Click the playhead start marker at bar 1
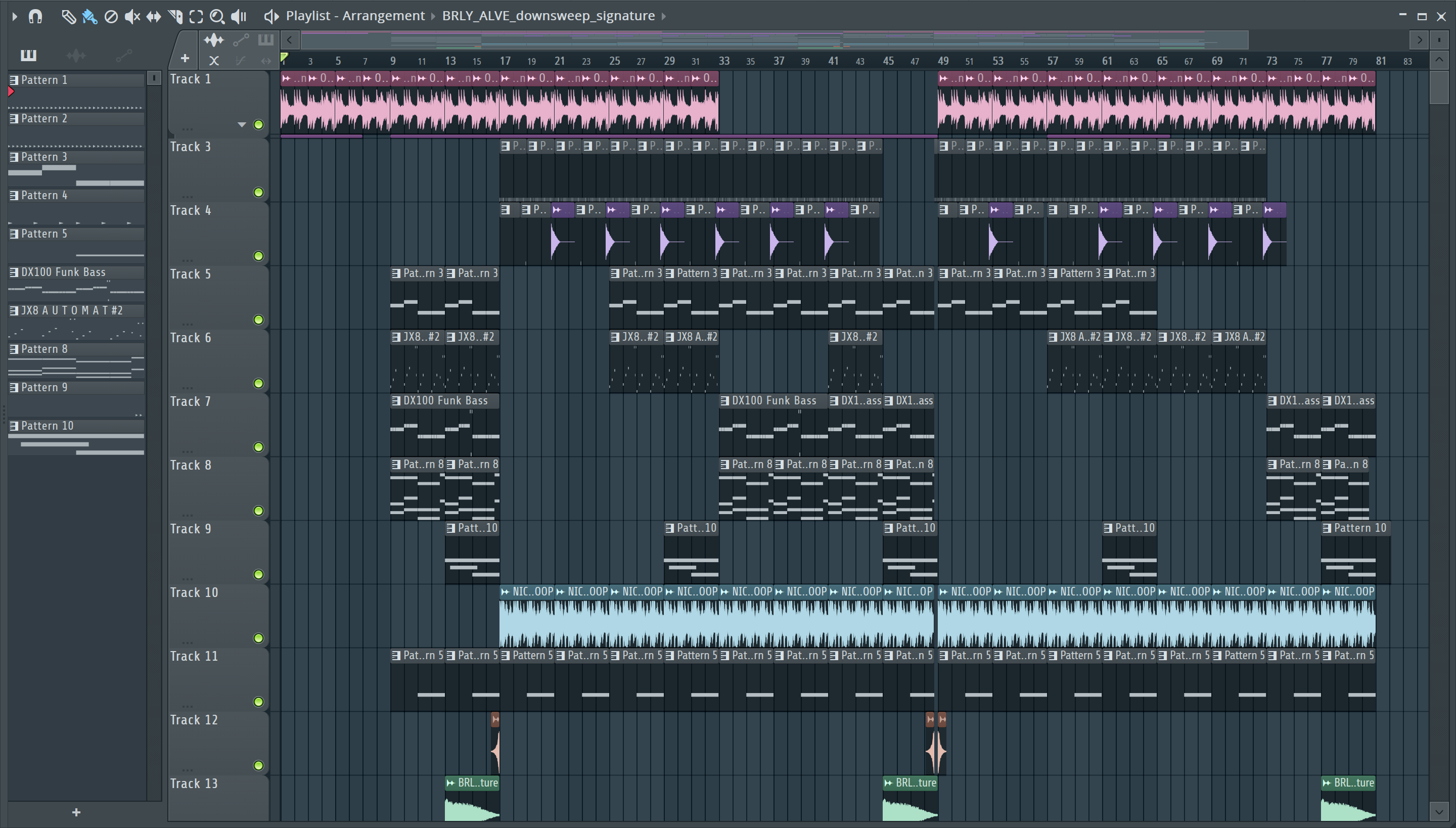Screen dimensions: 1456x828 (x=284, y=58)
